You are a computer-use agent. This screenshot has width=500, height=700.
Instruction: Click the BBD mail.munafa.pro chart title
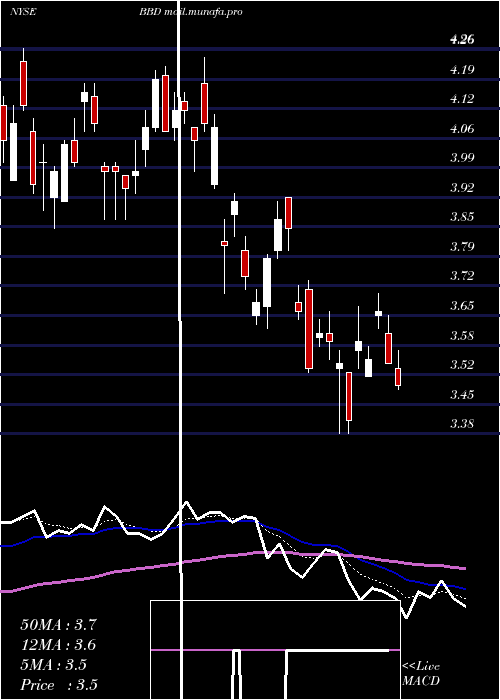[x=191, y=12]
